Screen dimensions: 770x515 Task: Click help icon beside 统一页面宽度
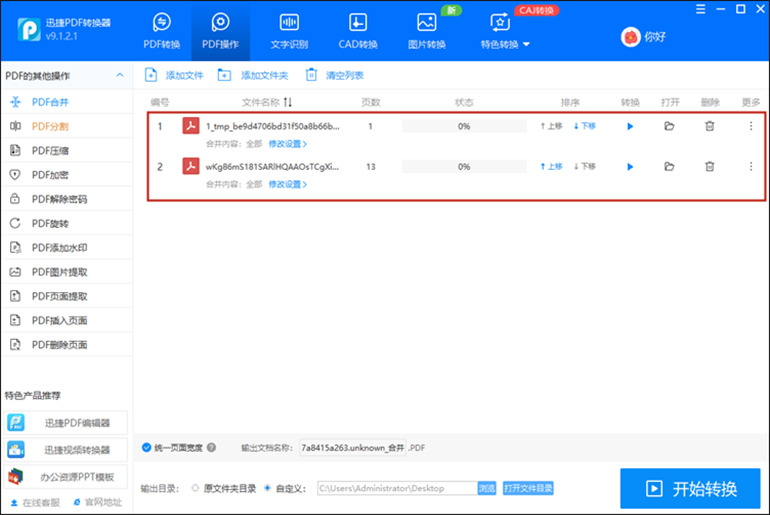pos(211,447)
